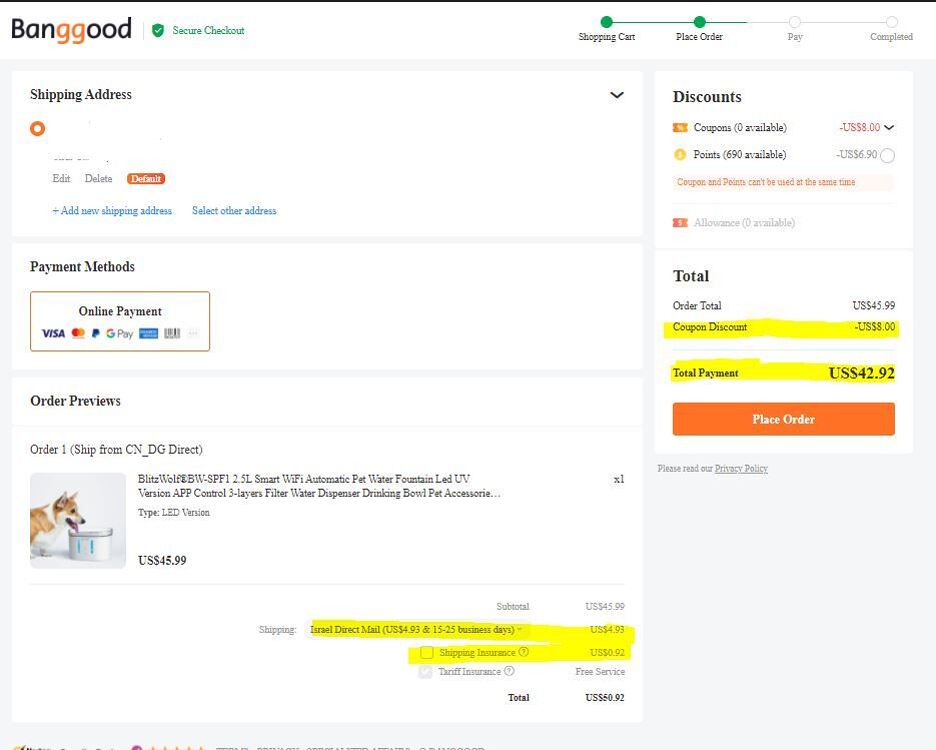
Task: Click Delete on the shipping address
Action: [98, 179]
